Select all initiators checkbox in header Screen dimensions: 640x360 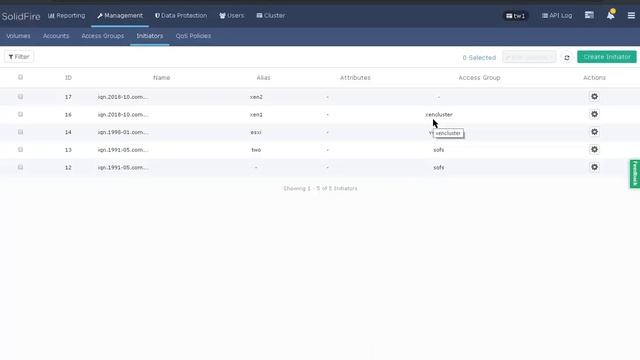[20, 77]
